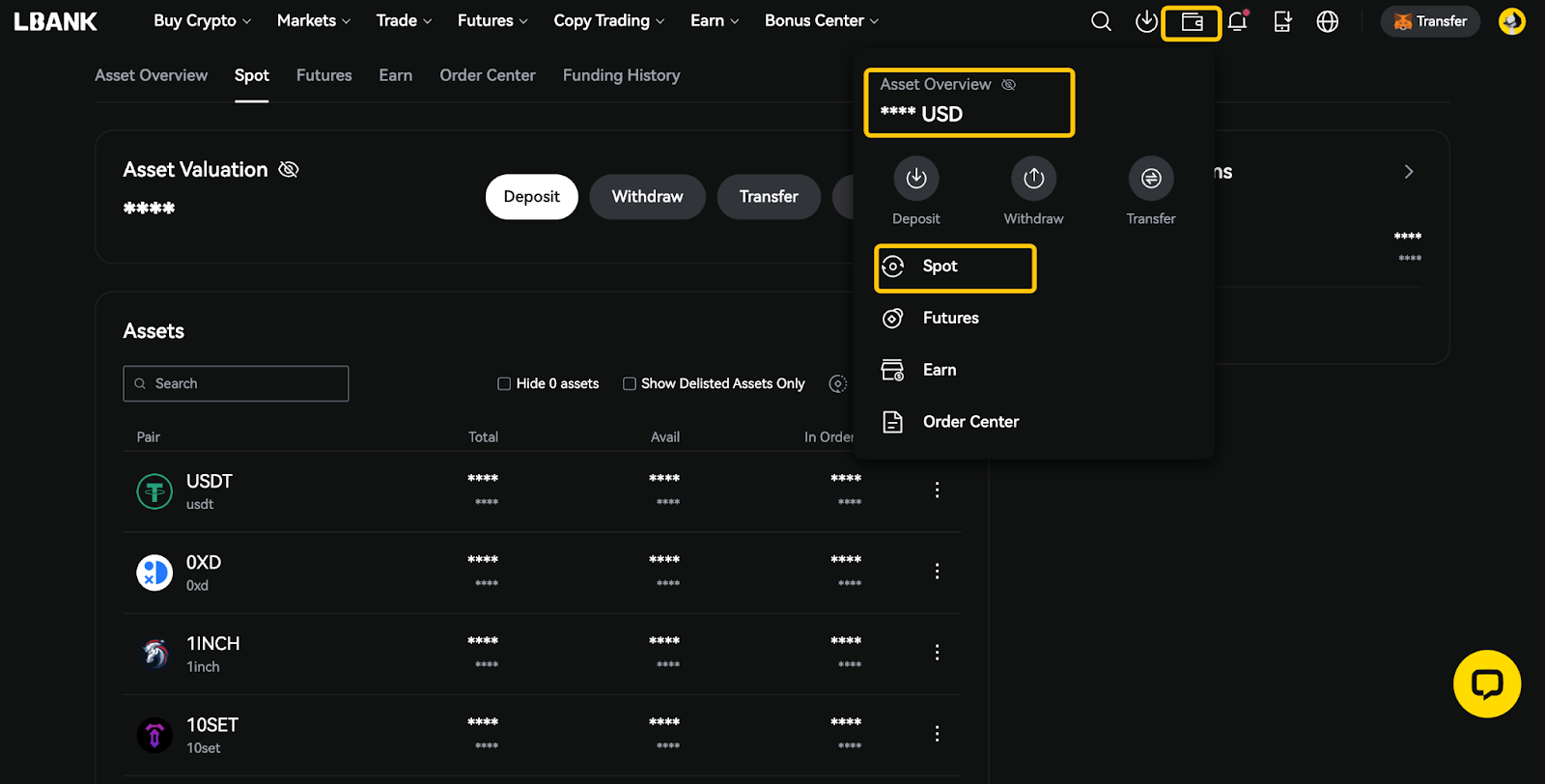The image size is (1545, 784).
Task: Focus the assets Search field
Action: (x=236, y=383)
